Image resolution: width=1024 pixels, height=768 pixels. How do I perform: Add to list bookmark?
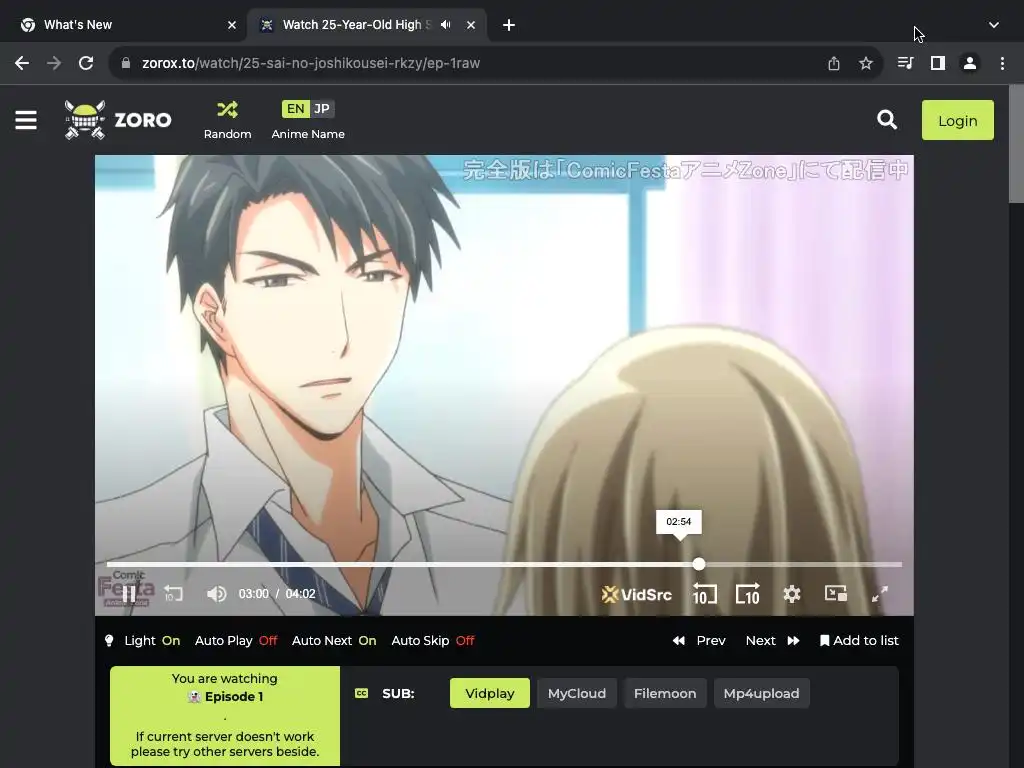point(859,641)
